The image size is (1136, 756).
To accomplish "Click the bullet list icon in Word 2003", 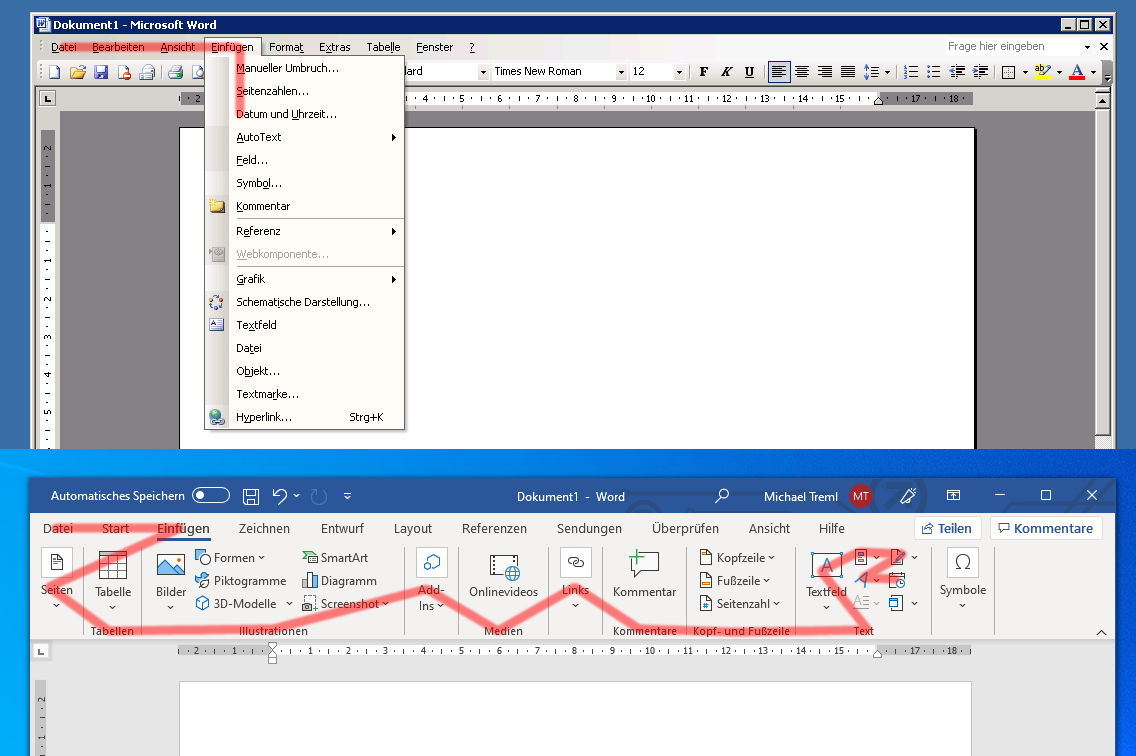I will pyautogui.click(x=934, y=72).
